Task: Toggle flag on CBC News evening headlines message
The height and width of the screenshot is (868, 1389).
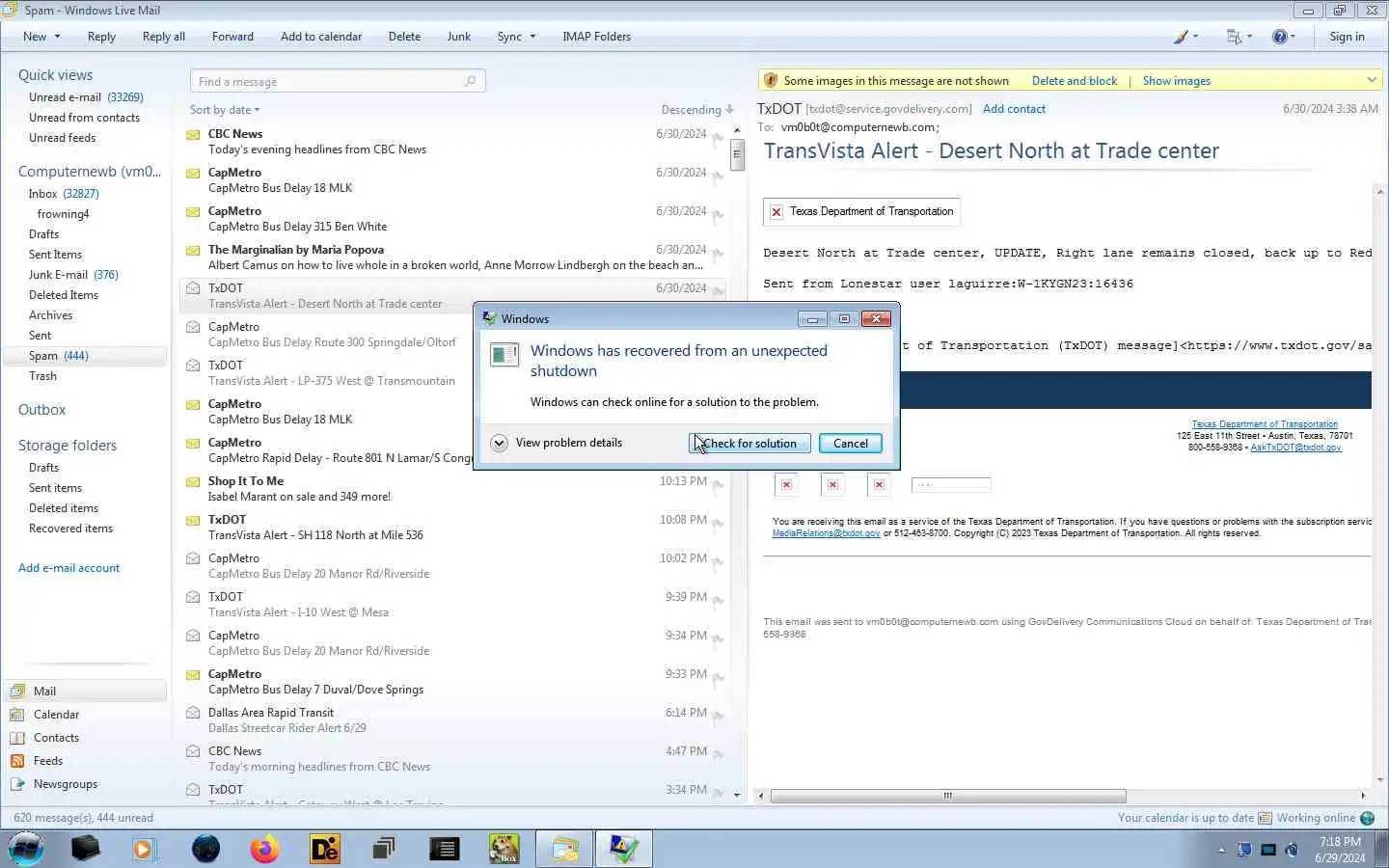Action: tap(718, 138)
